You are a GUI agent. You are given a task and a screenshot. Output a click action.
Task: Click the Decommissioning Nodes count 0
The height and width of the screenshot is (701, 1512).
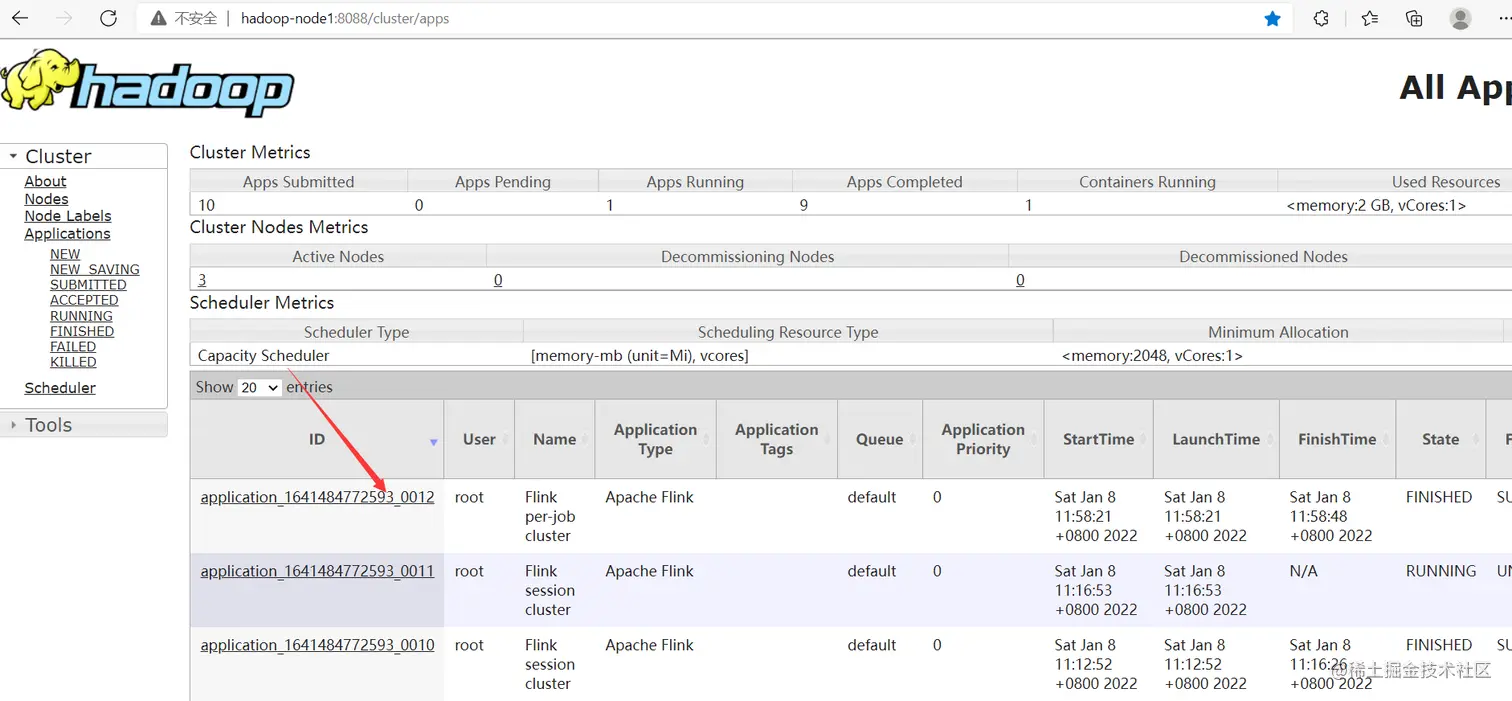click(x=498, y=280)
